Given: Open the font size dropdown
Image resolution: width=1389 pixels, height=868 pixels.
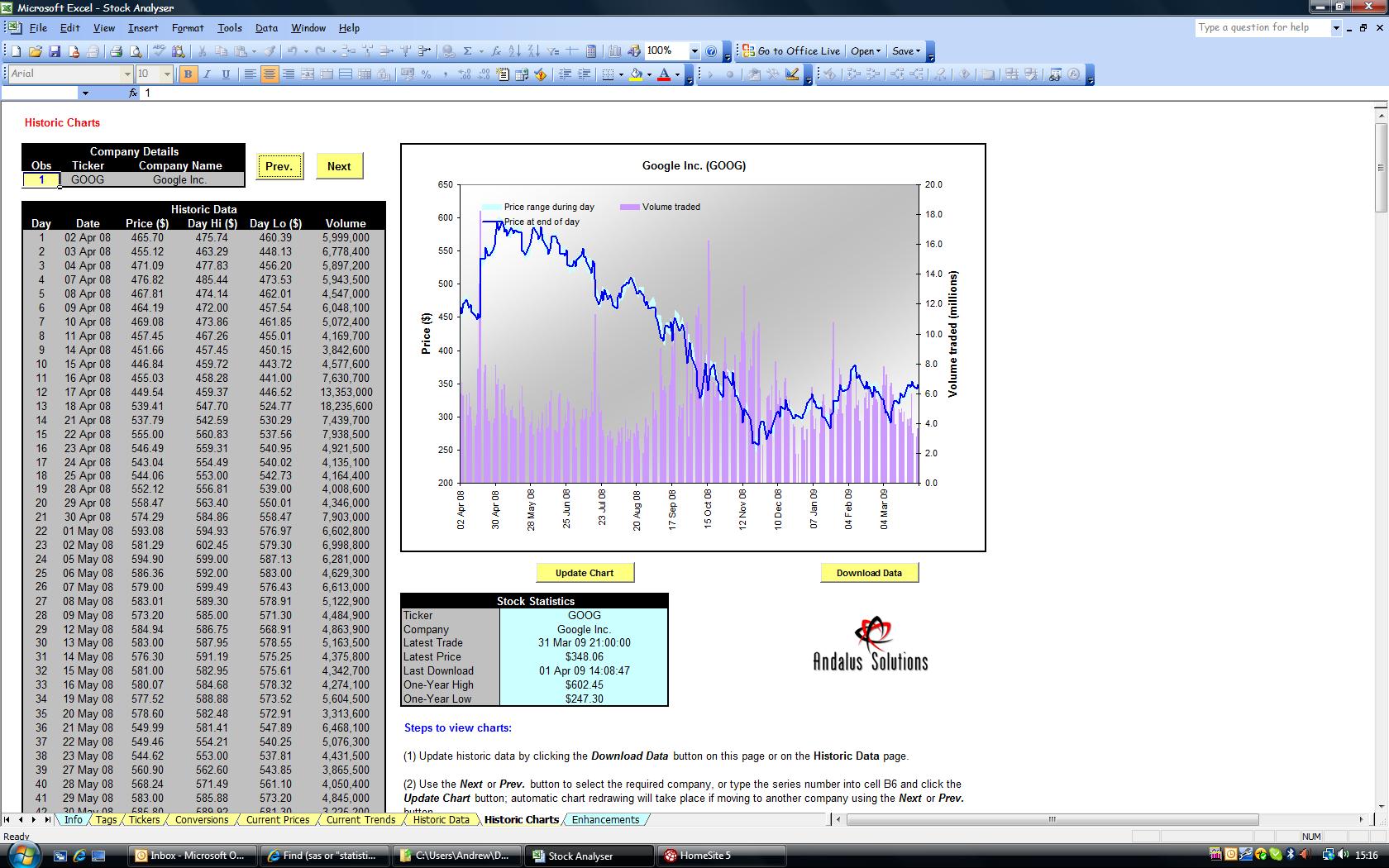Looking at the screenshot, I should 167,74.
